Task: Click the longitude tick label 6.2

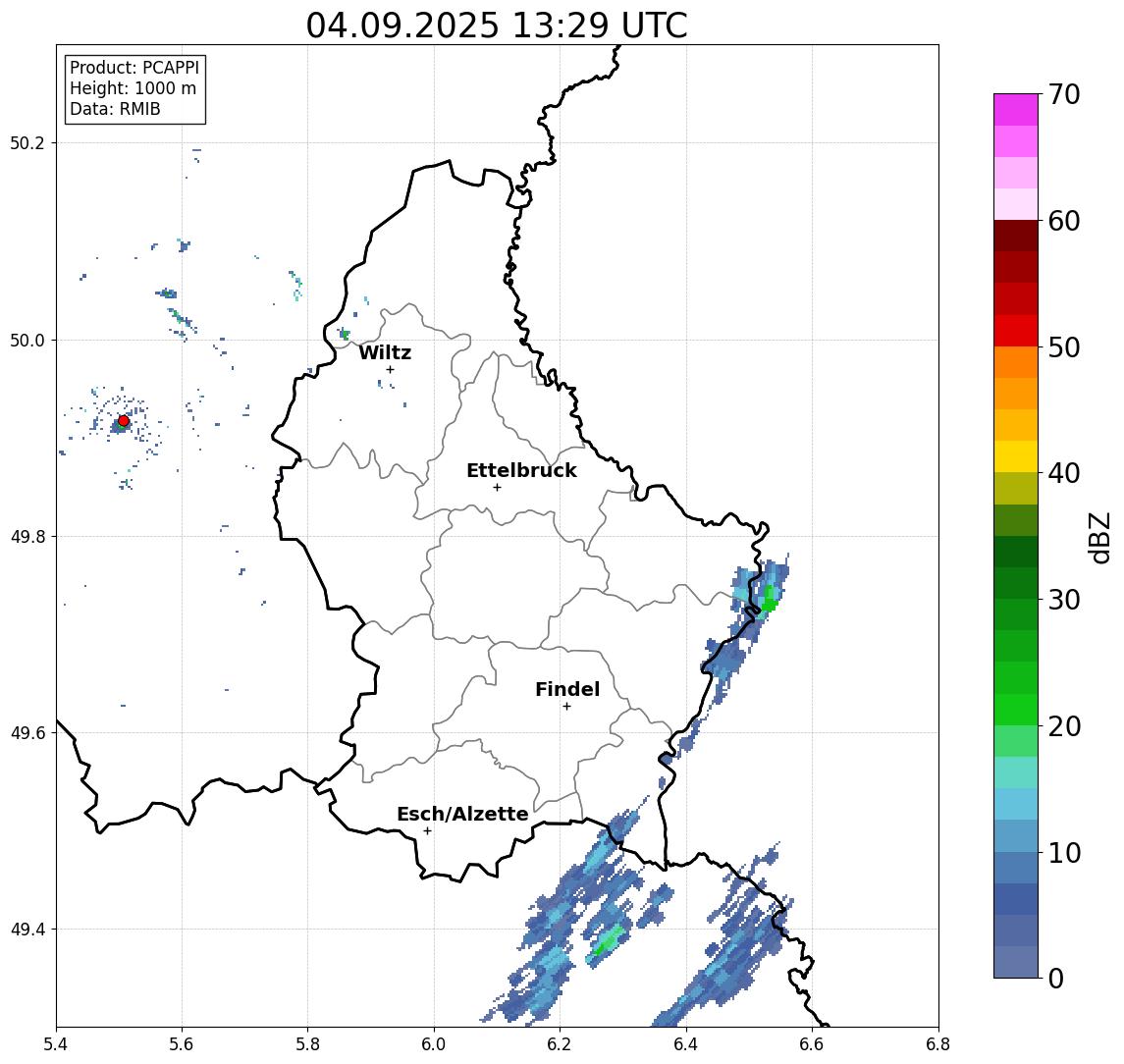Action: 560,1044
